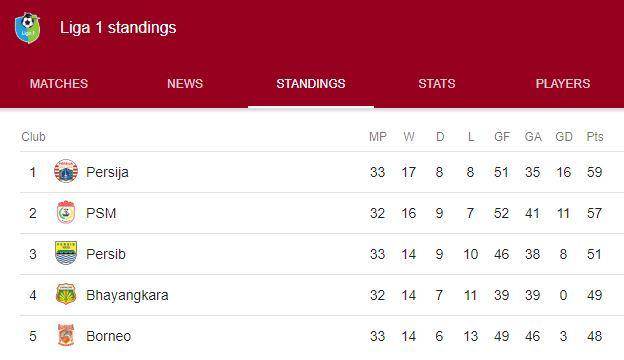Click the Liga 1 standings title

[118, 28]
